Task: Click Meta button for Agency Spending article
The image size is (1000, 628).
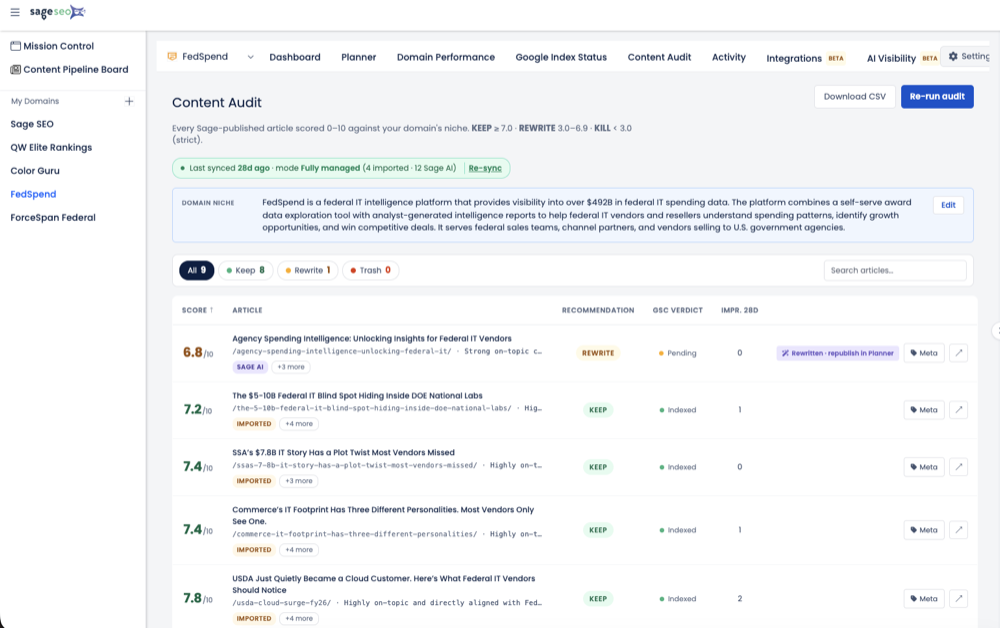Action: (x=923, y=353)
